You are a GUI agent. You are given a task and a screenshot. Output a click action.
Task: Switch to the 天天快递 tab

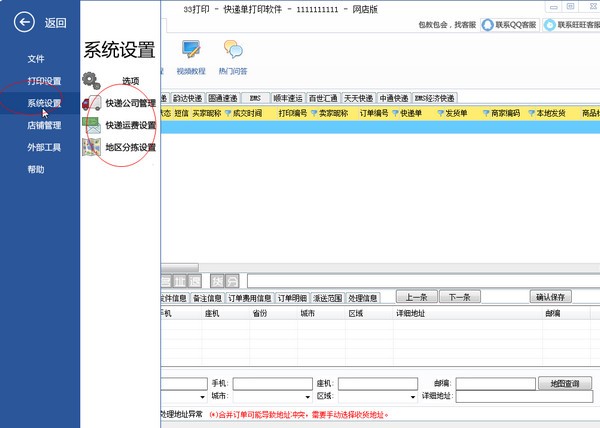(x=359, y=98)
